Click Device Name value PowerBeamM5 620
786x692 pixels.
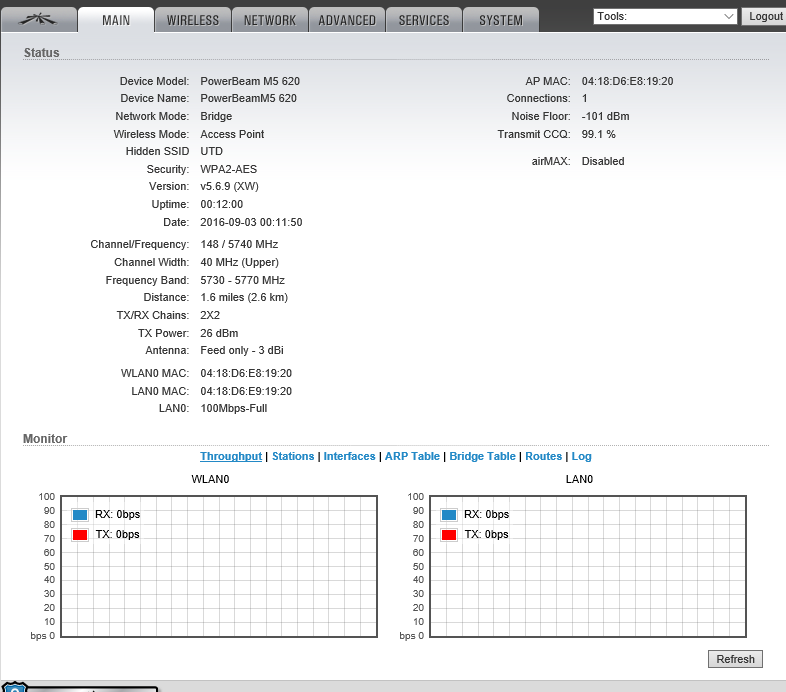[248, 98]
